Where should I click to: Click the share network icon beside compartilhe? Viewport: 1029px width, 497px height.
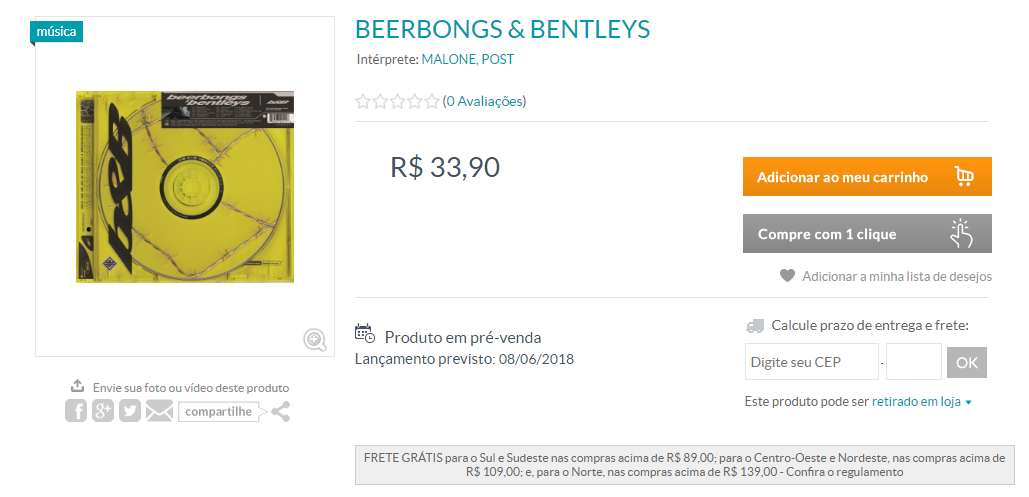coord(280,412)
